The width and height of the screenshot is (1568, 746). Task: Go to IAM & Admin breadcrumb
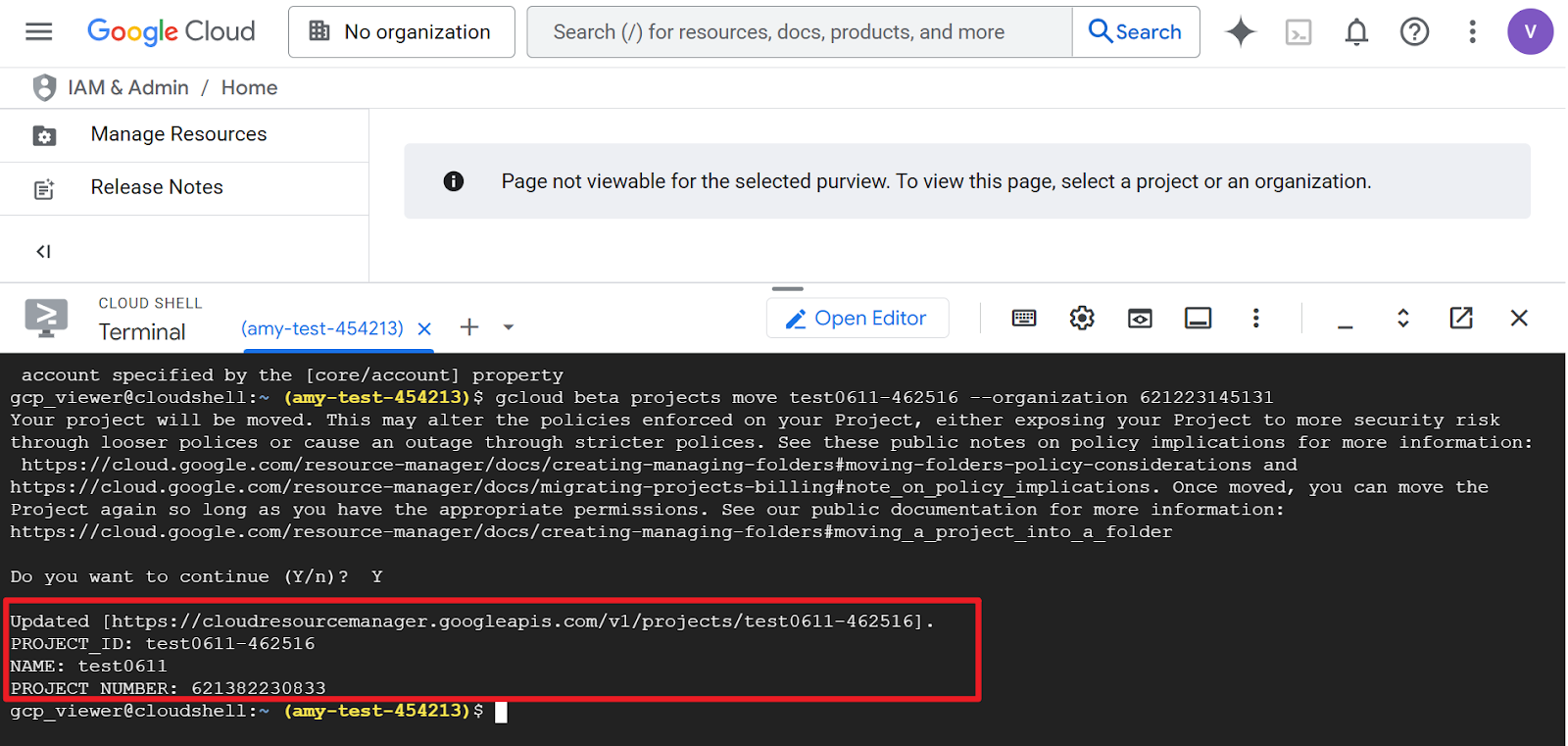(x=128, y=88)
